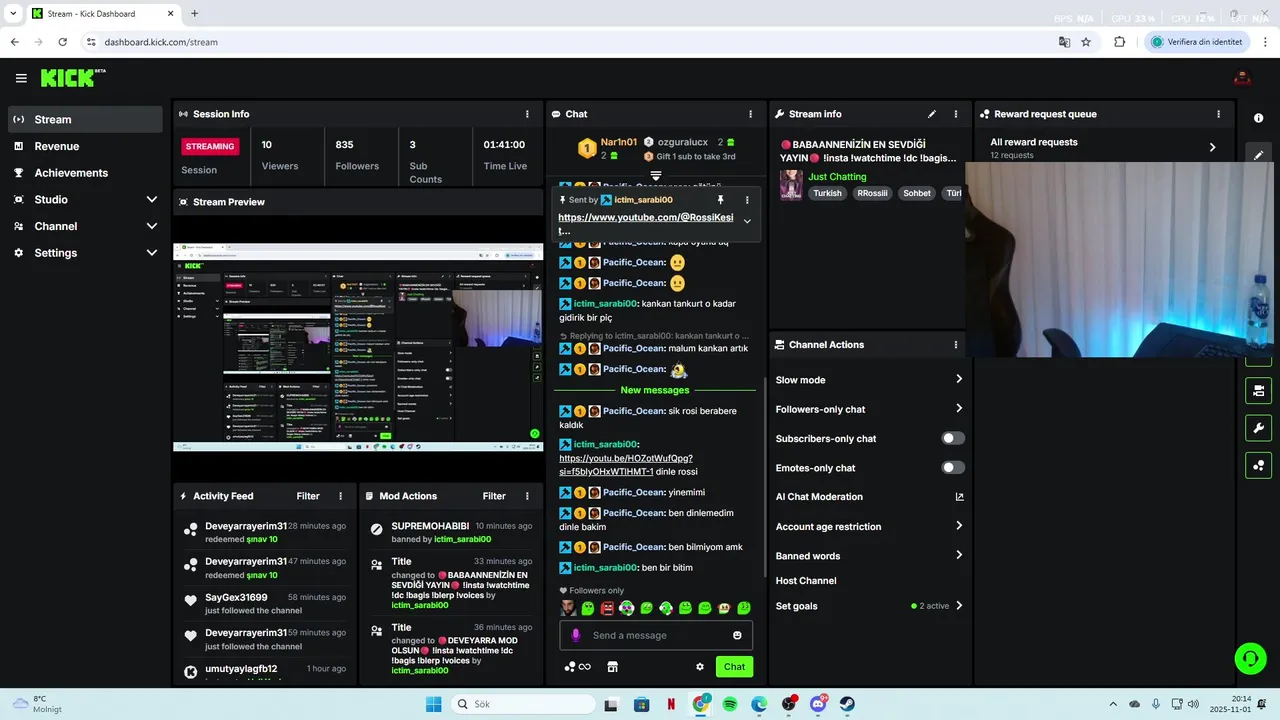Toggle Subscribers-only chat switch

(x=953, y=438)
